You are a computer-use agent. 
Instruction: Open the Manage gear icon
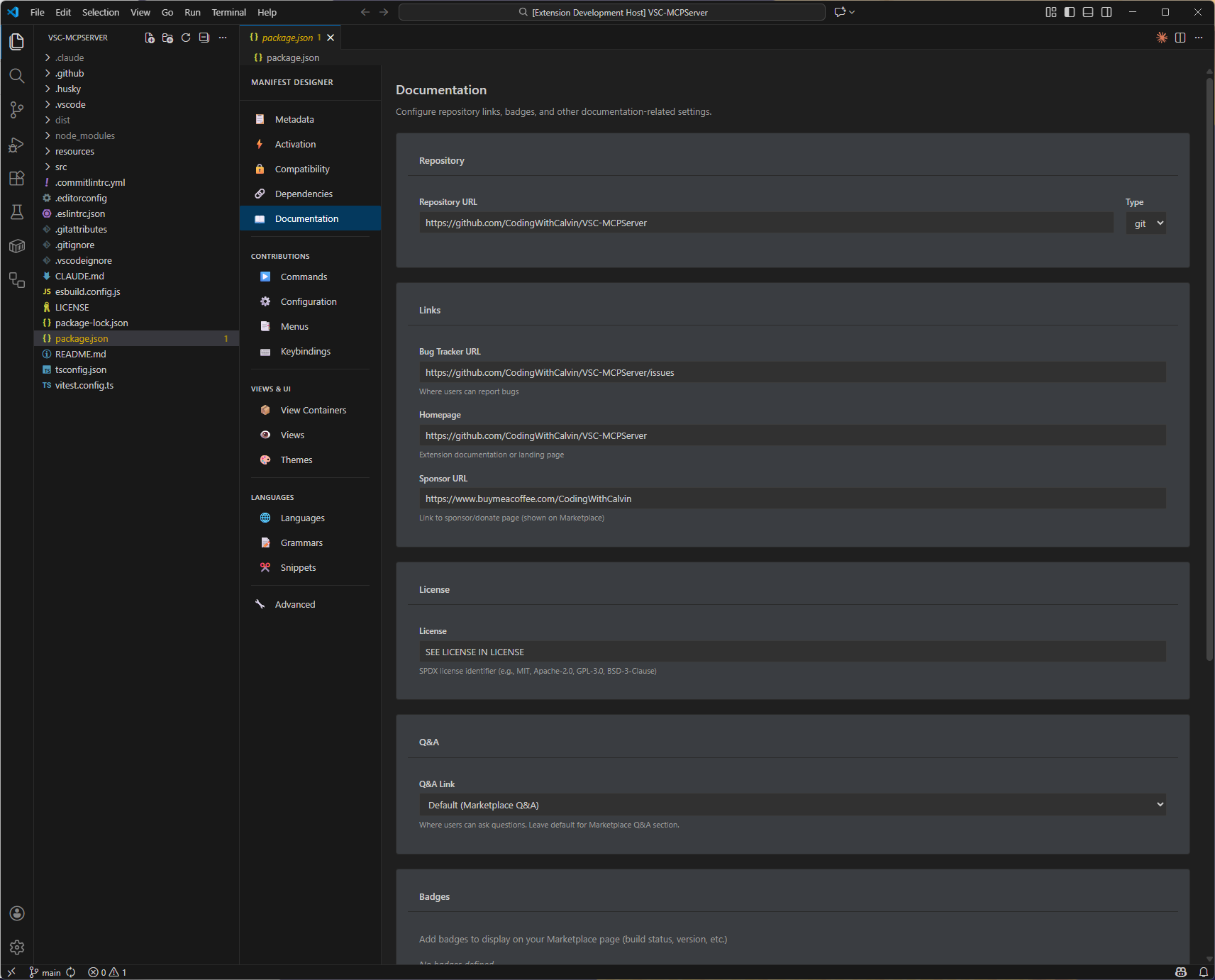(17, 947)
